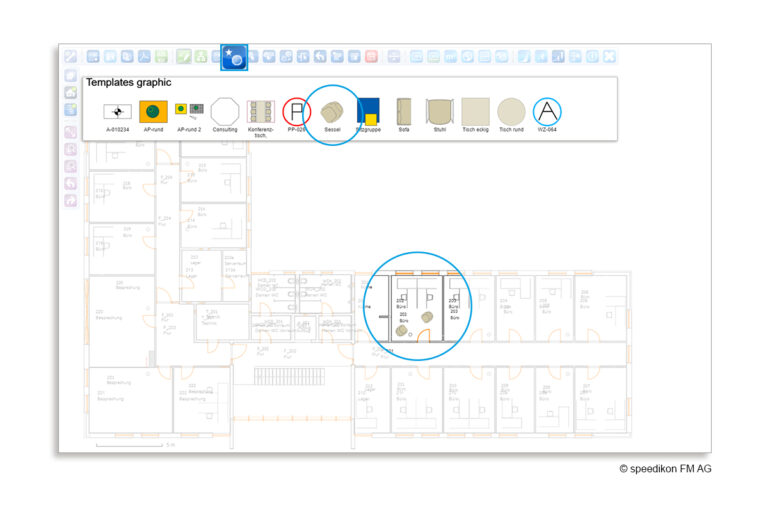The image size is (768, 512).
Task: Select the Konferenztisch template
Action: pos(260,111)
